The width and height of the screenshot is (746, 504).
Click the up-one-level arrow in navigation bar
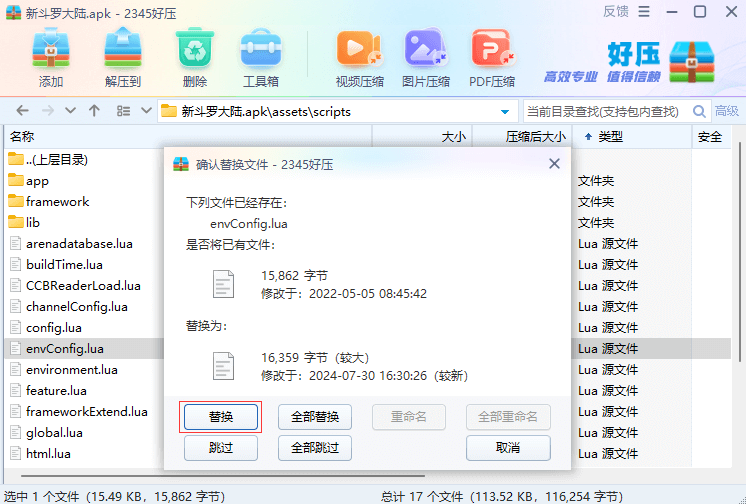pos(94,111)
